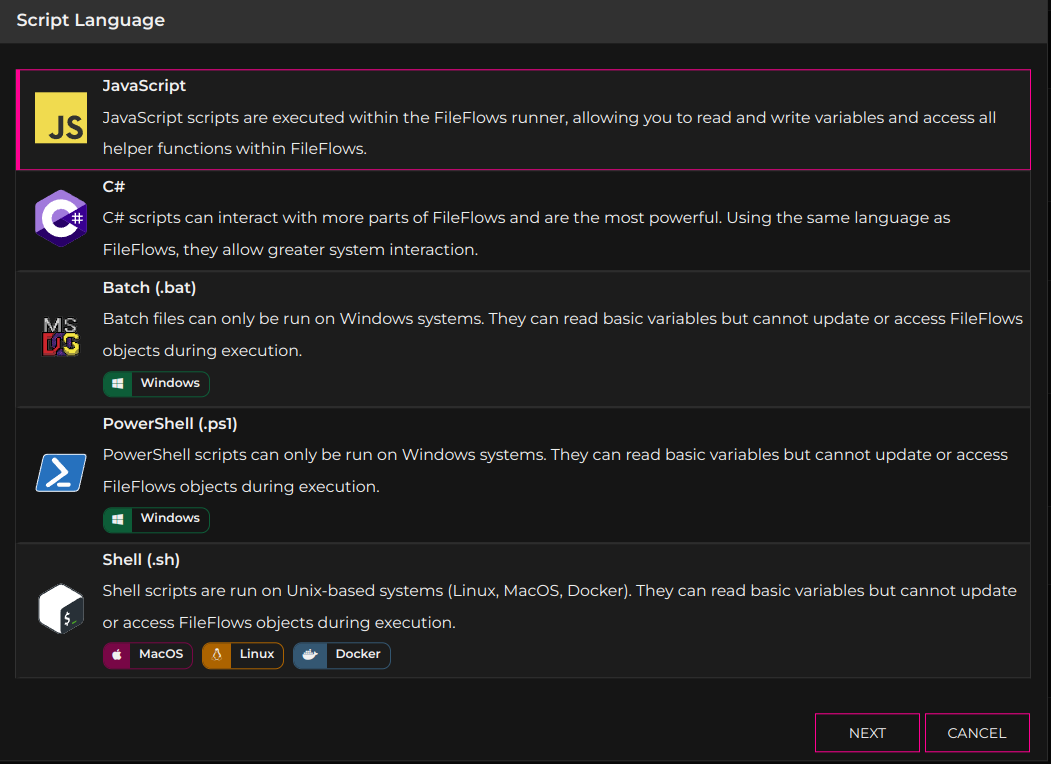Image resolution: width=1051 pixels, height=764 pixels.
Task: Click the Shell script terminal icon
Action: coord(61,608)
